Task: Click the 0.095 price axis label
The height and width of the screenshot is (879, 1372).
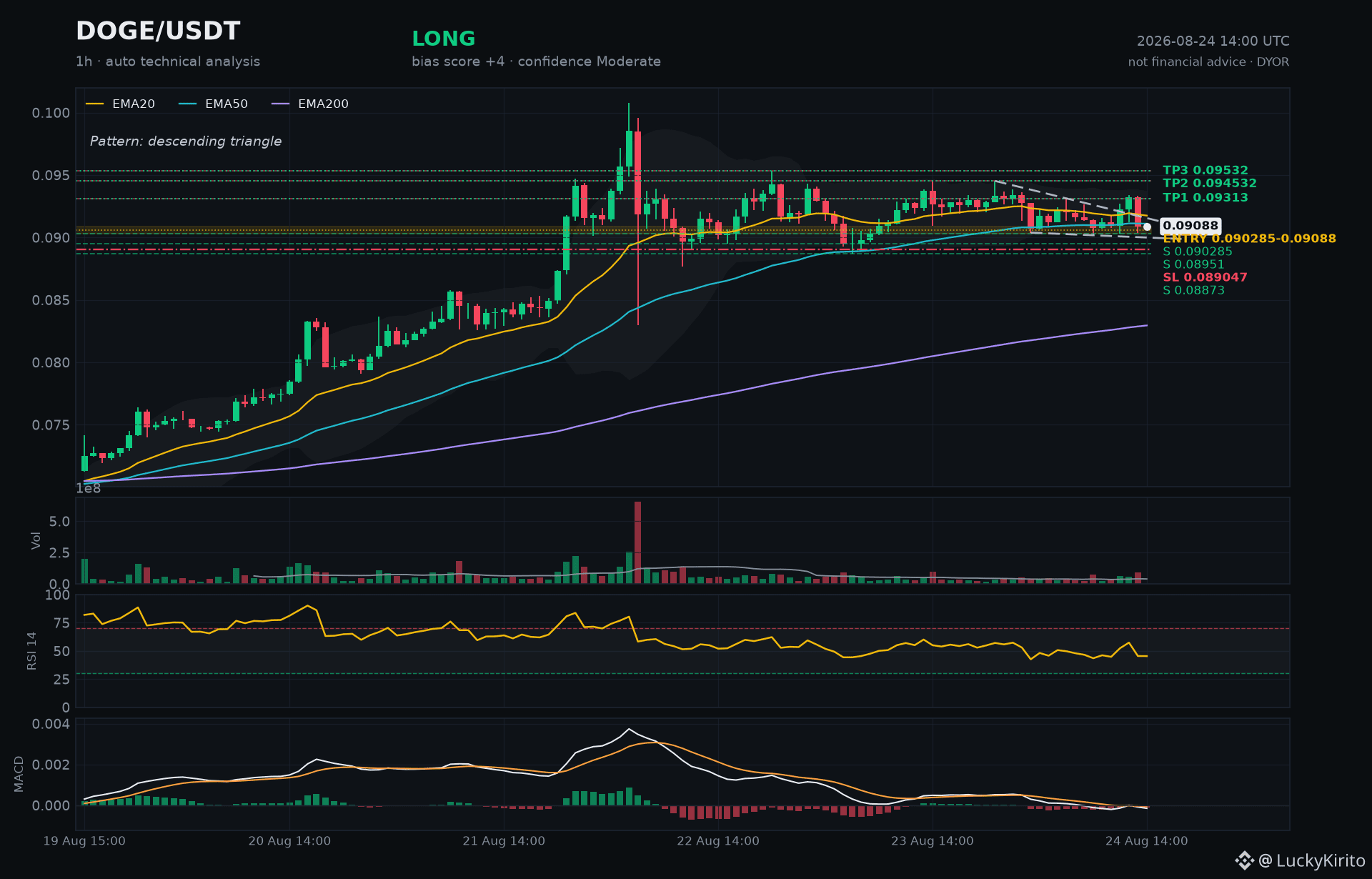Action: 51,176
